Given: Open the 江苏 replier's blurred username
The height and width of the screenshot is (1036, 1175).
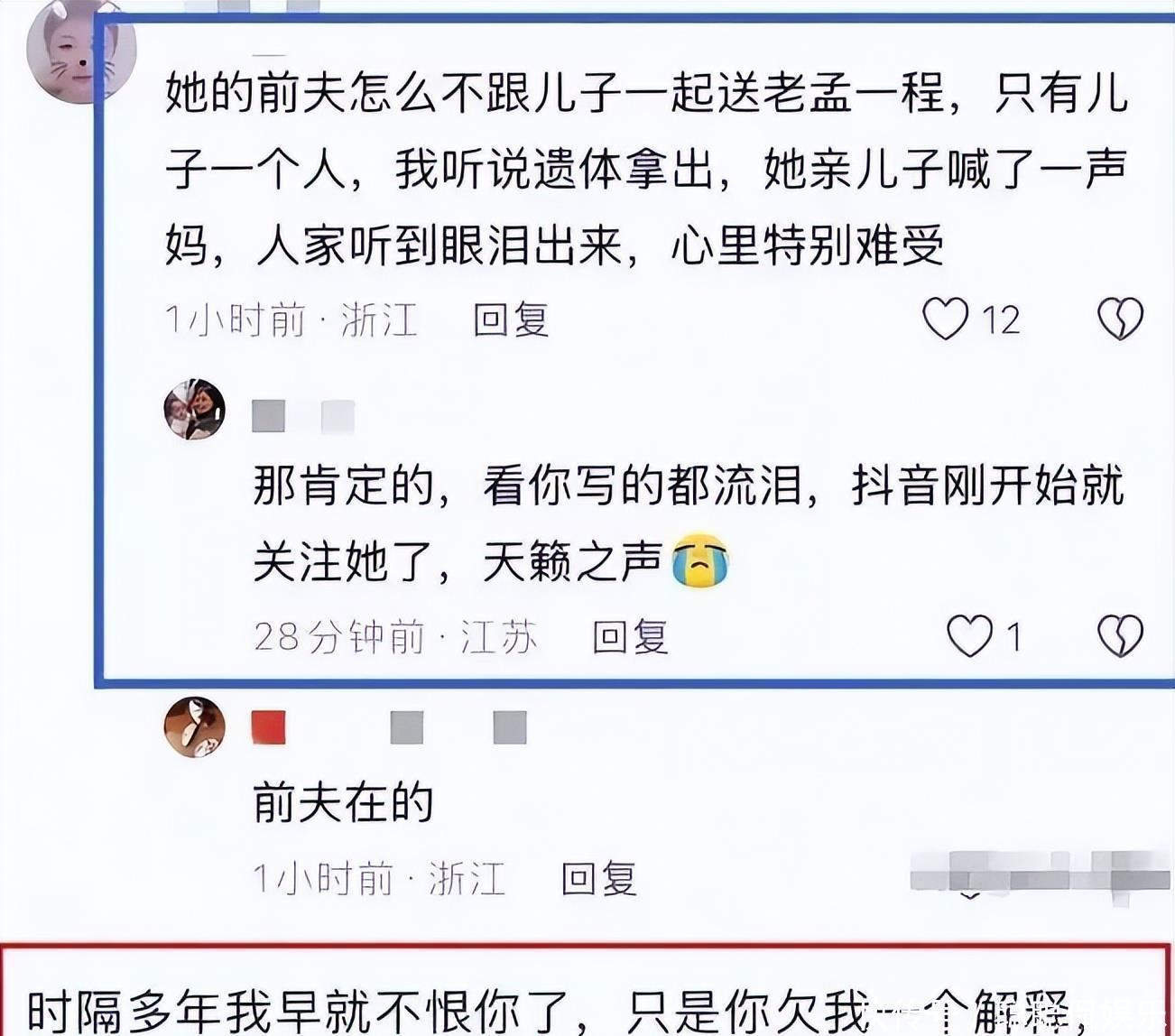Looking at the screenshot, I should (x=303, y=417).
